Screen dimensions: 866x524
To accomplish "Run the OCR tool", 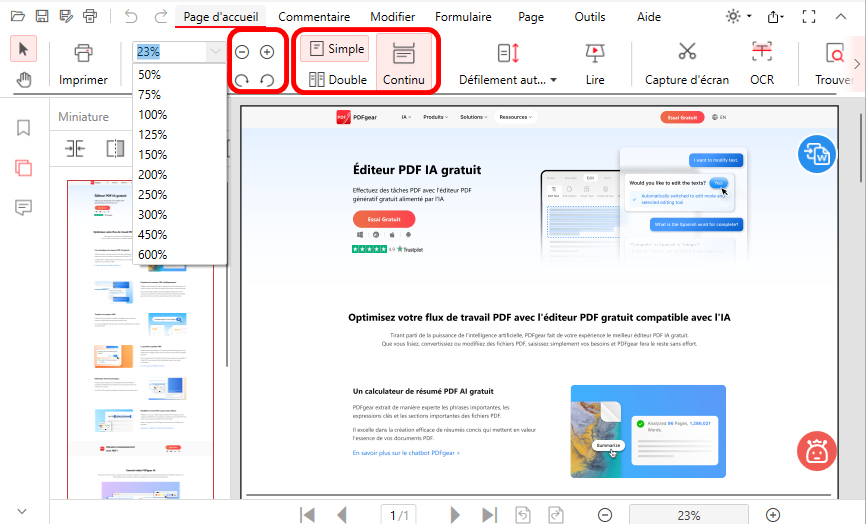I will 762,65.
